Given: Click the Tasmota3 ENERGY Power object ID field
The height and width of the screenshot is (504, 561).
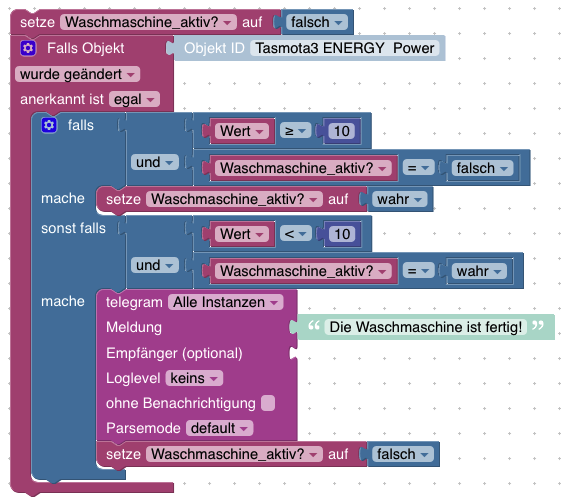Looking at the screenshot, I should tap(345, 48).
